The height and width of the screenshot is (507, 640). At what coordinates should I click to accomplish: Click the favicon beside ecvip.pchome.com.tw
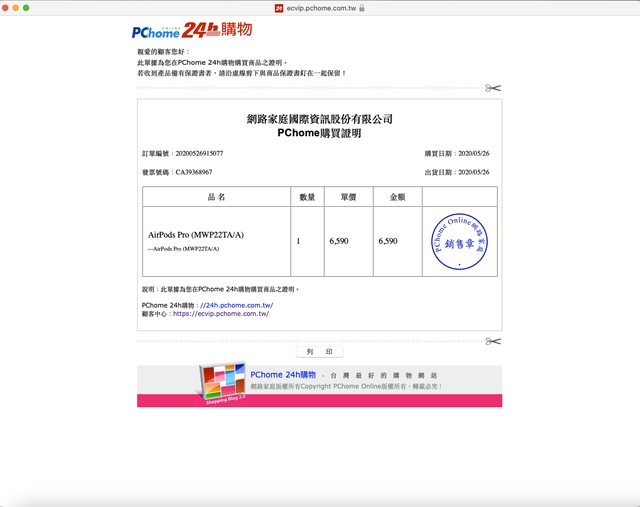pos(279,8)
